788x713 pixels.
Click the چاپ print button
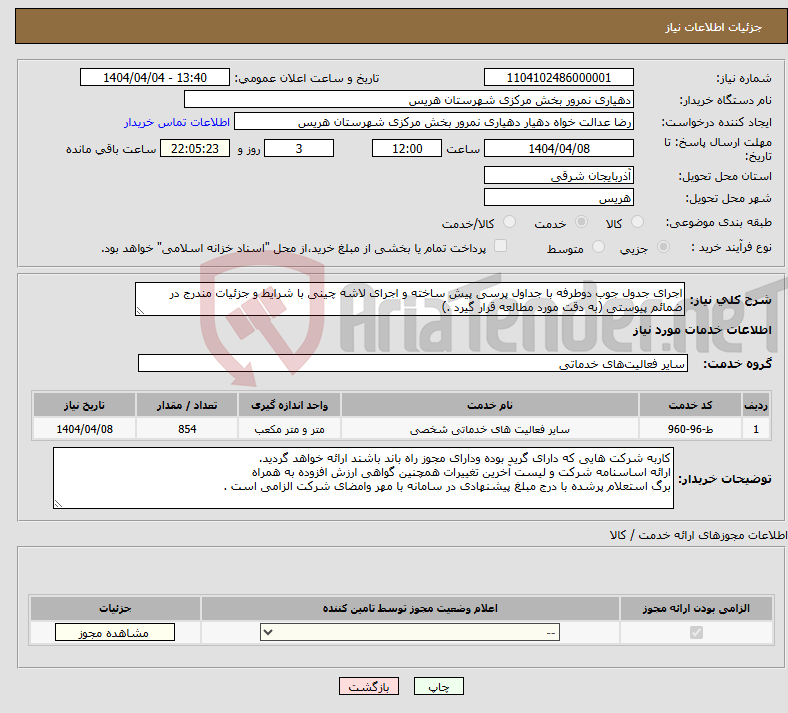coord(439,686)
